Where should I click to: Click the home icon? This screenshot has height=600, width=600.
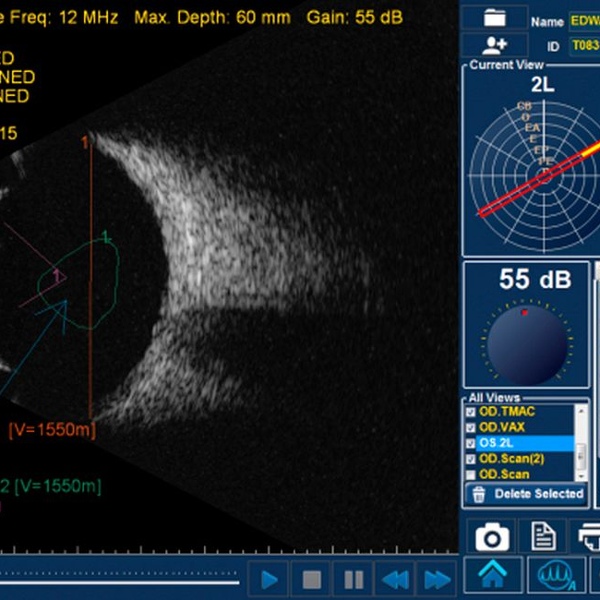coord(493,575)
